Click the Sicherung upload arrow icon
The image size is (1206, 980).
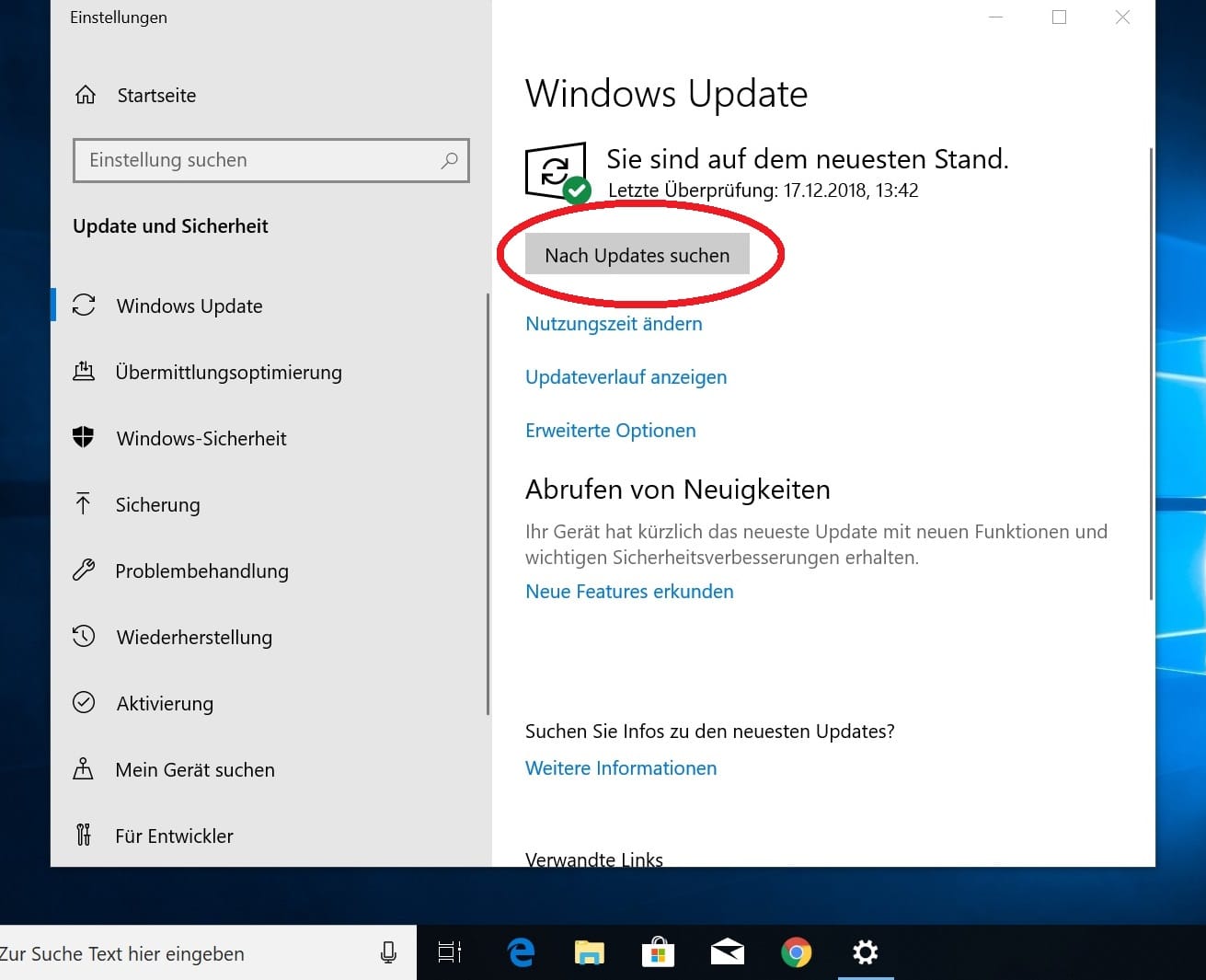click(x=84, y=503)
